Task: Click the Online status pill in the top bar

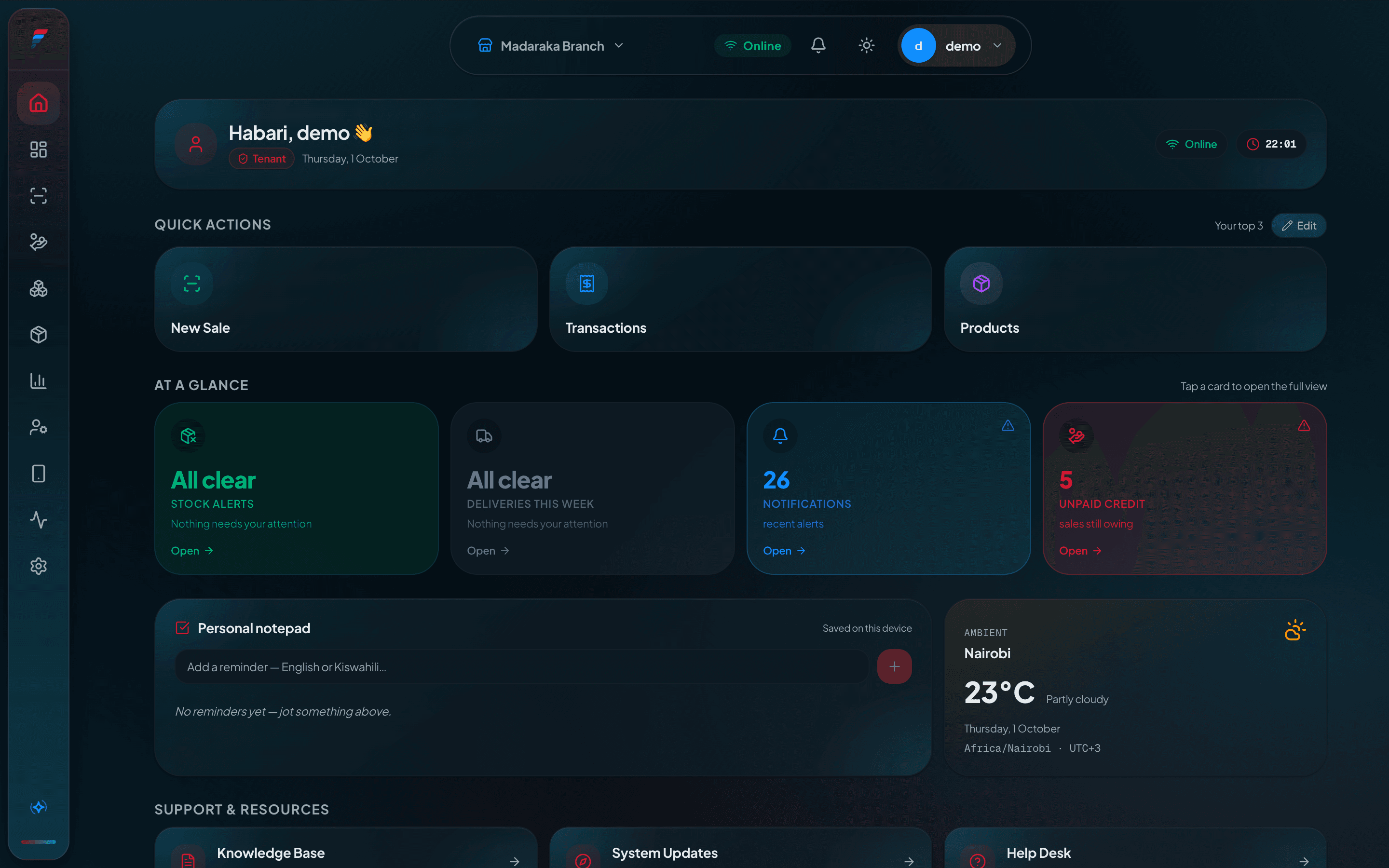Action: tap(753, 45)
